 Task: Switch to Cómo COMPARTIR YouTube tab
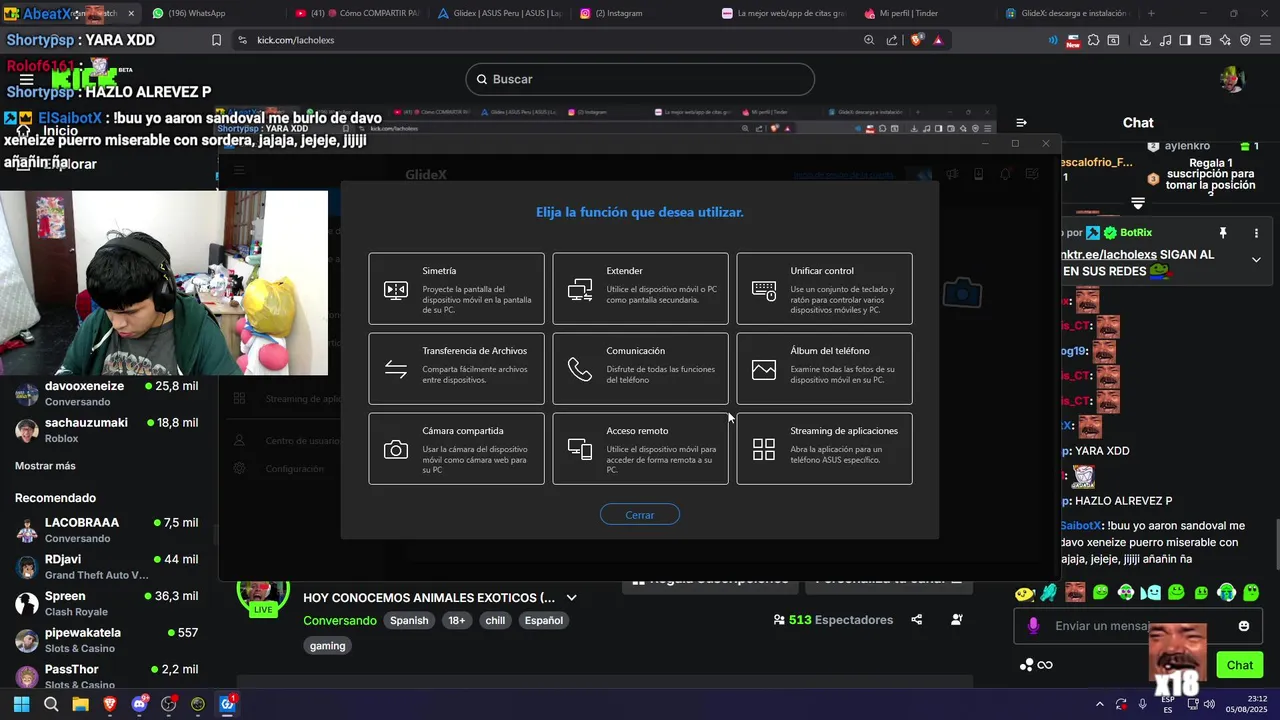point(360,13)
